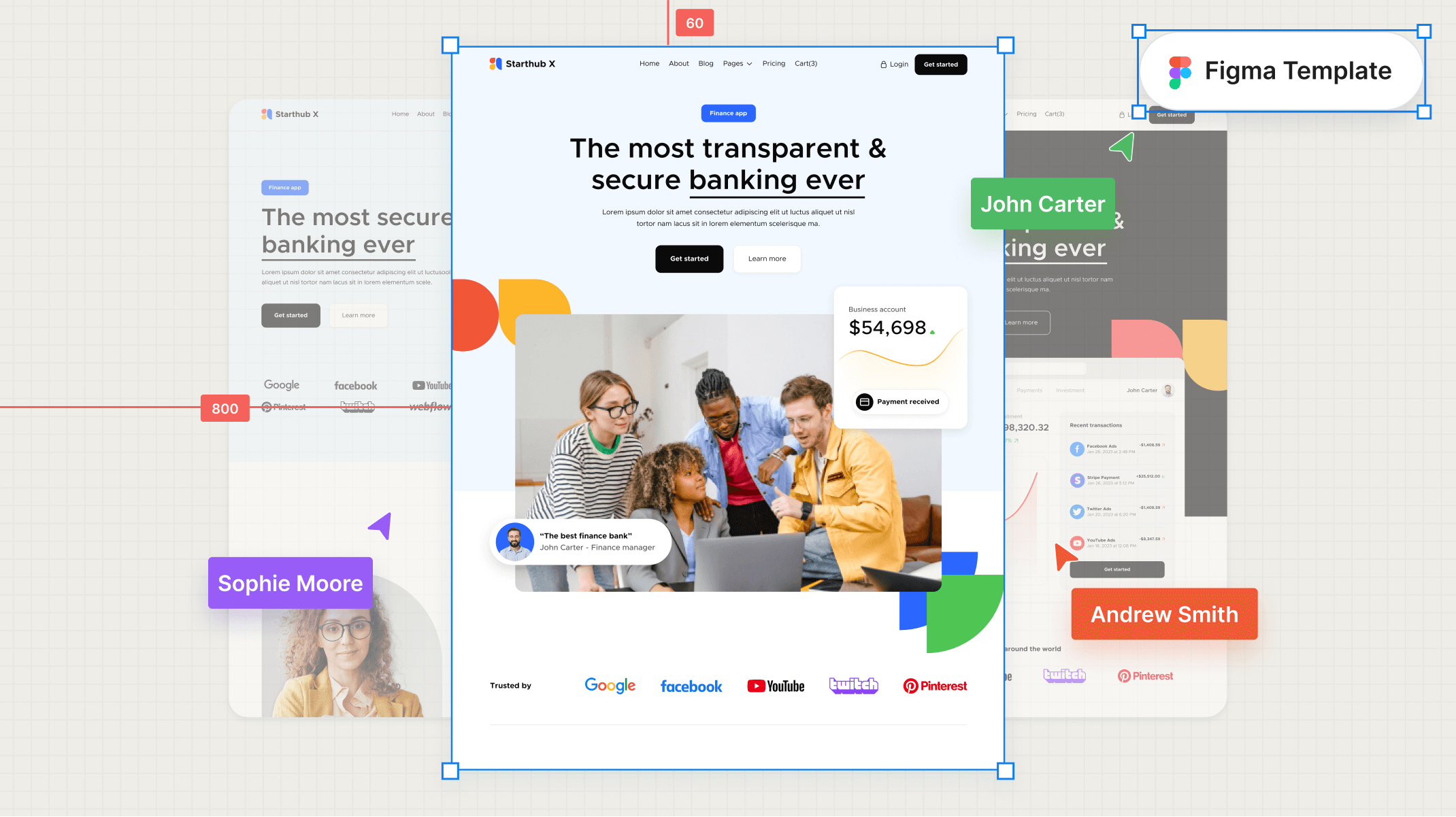This screenshot has width=1456, height=817.
Task: Click the Learn more button
Action: pyautogui.click(x=767, y=258)
